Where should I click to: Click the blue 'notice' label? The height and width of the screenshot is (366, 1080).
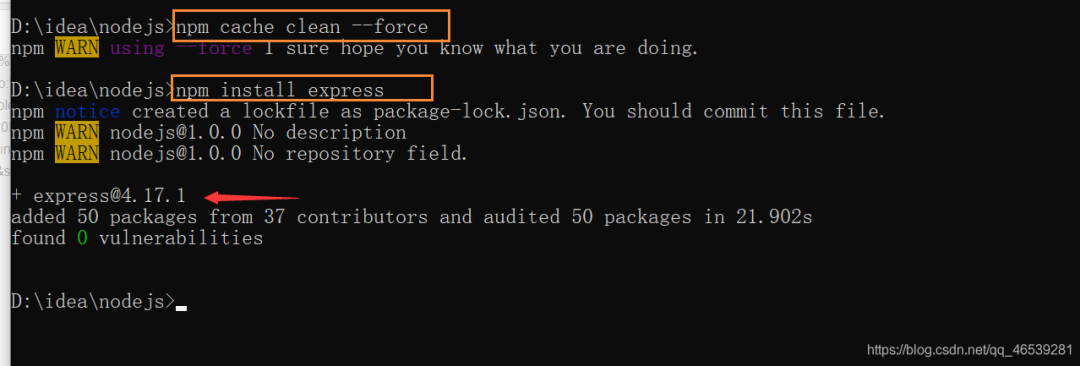[x=87, y=112]
